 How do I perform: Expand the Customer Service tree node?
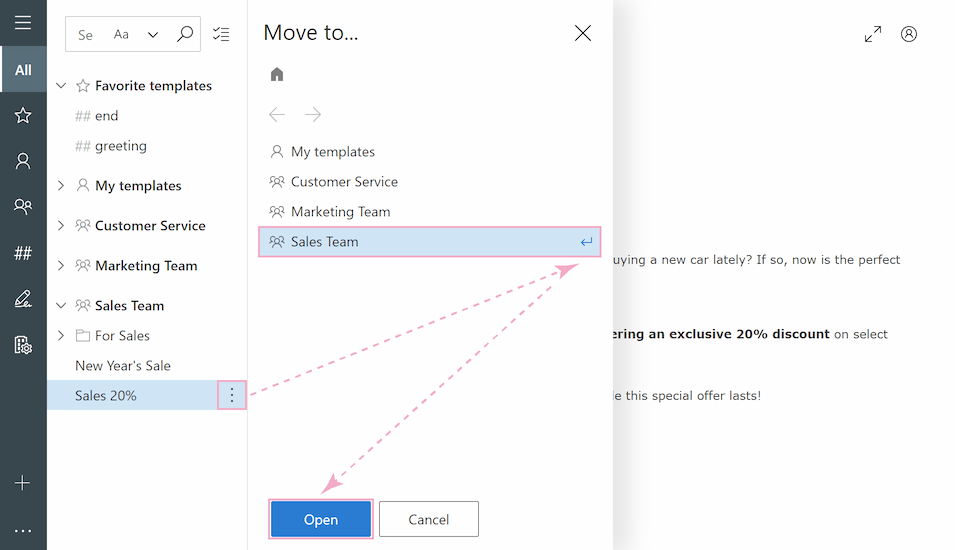pyautogui.click(x=61, y=225)
